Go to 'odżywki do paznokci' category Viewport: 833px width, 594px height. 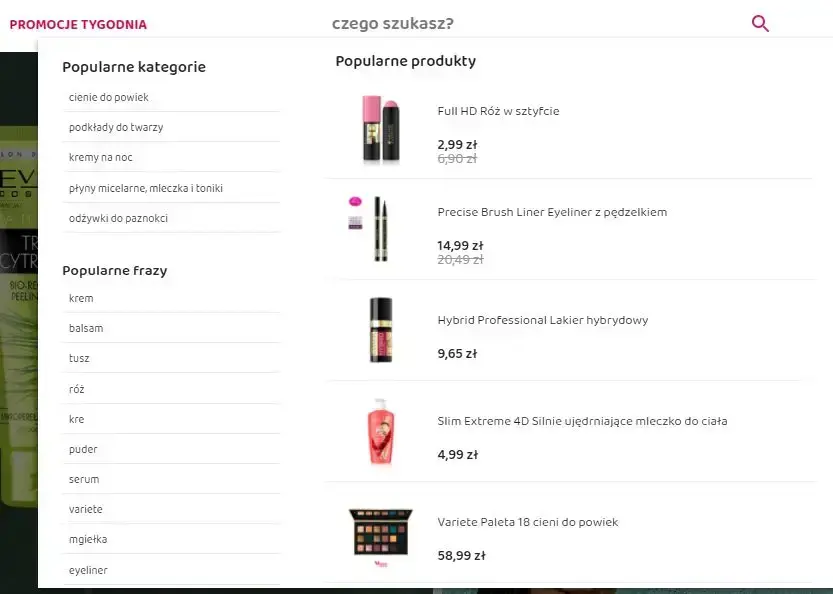pyautogui.click(x=118, y=218)
